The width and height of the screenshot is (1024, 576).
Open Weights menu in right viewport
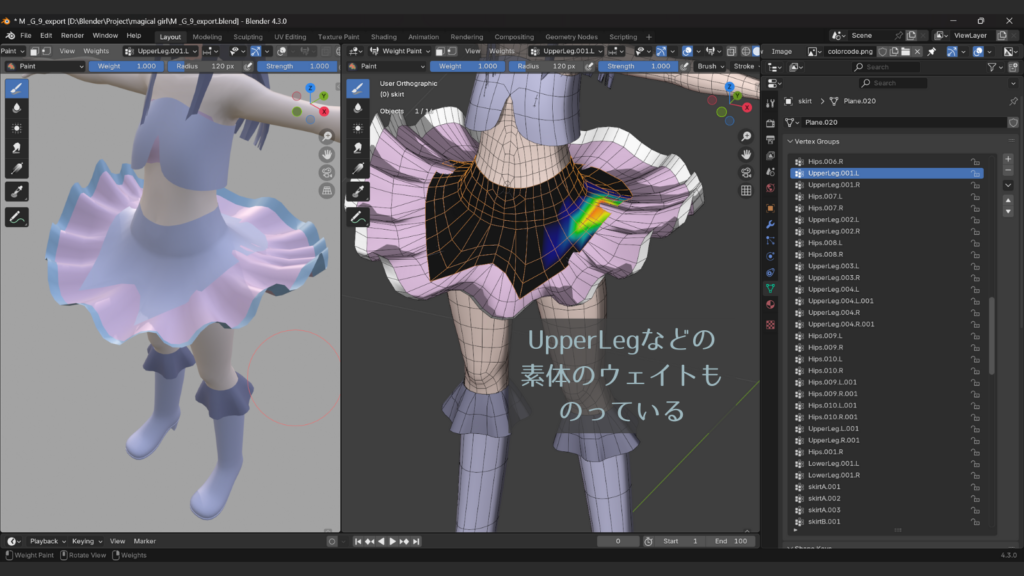pos(502,51)
